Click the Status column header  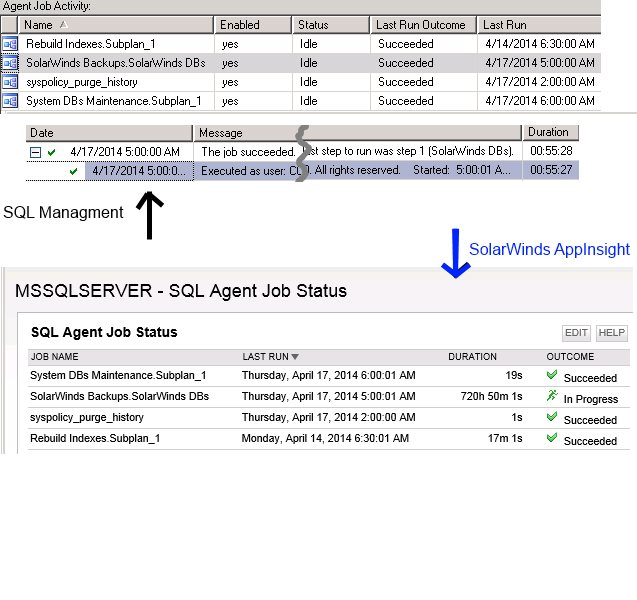coord(330,25)
